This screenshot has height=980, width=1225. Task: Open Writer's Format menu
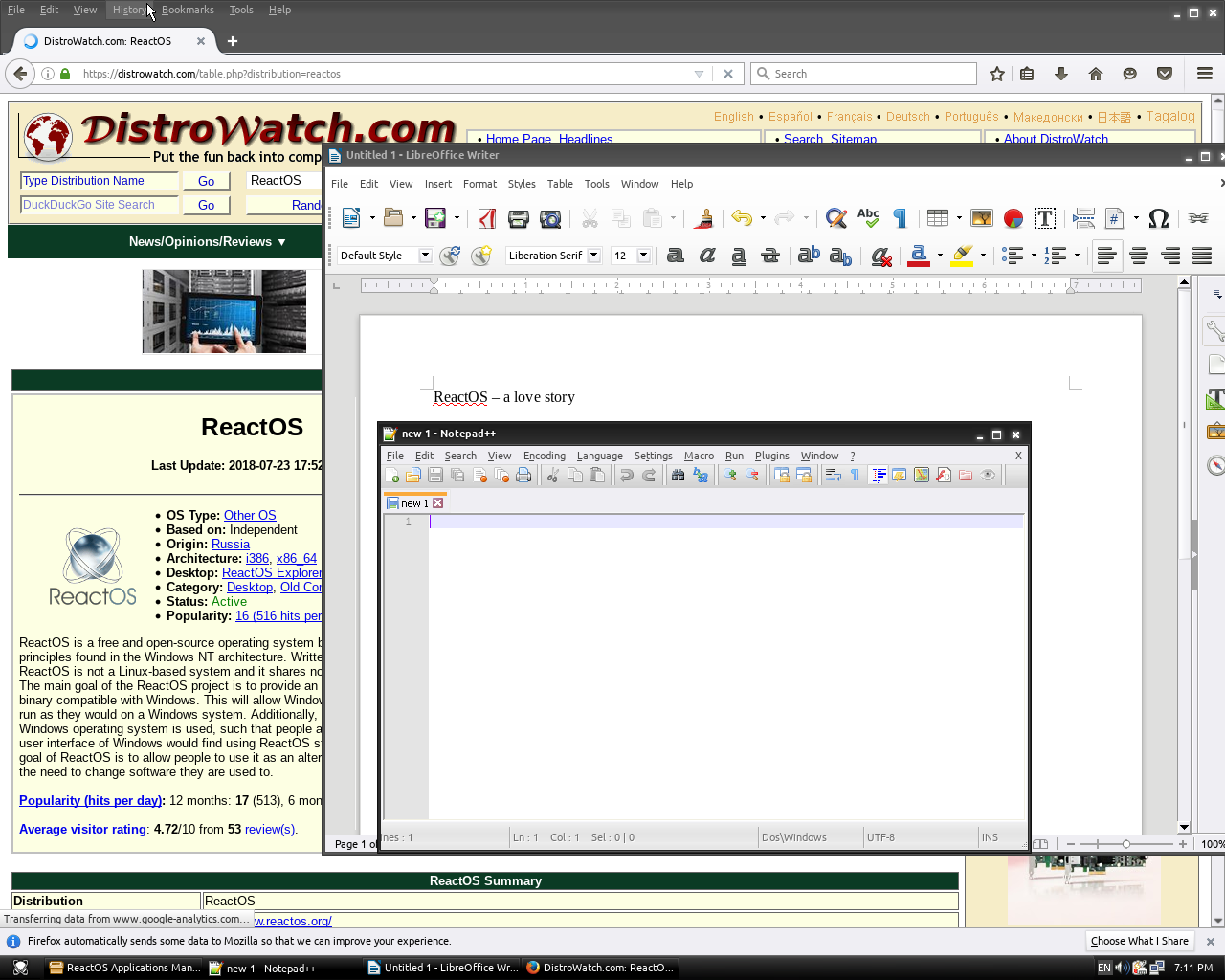pos(479,184)
